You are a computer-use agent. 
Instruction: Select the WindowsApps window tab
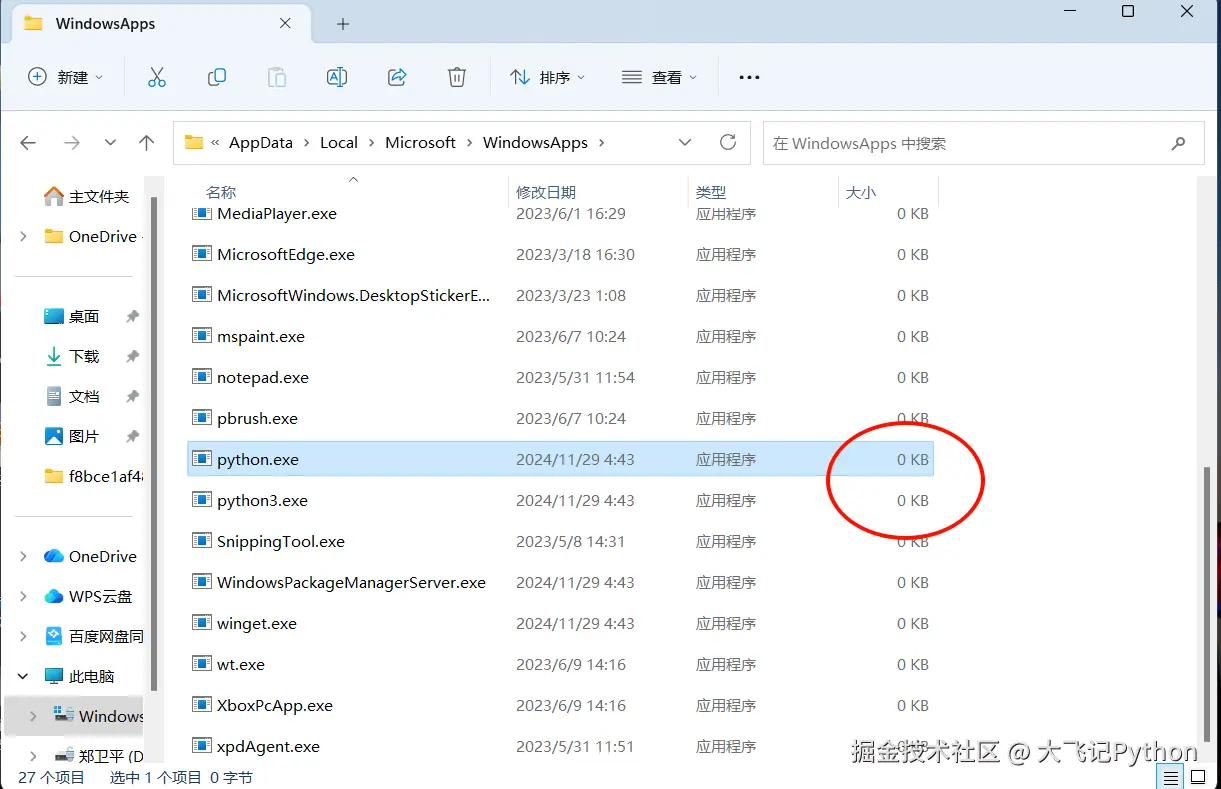(160, 23)
